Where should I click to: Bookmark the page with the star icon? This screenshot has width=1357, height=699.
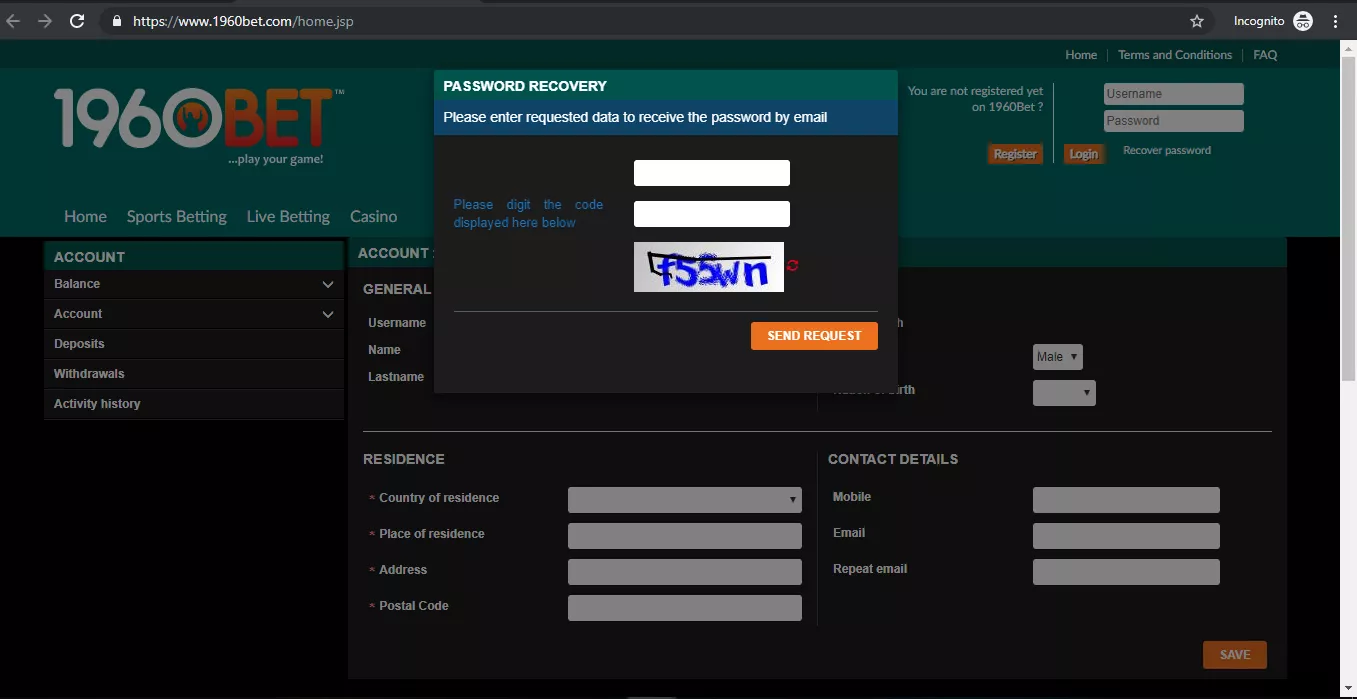click(x=1196, y=19)
